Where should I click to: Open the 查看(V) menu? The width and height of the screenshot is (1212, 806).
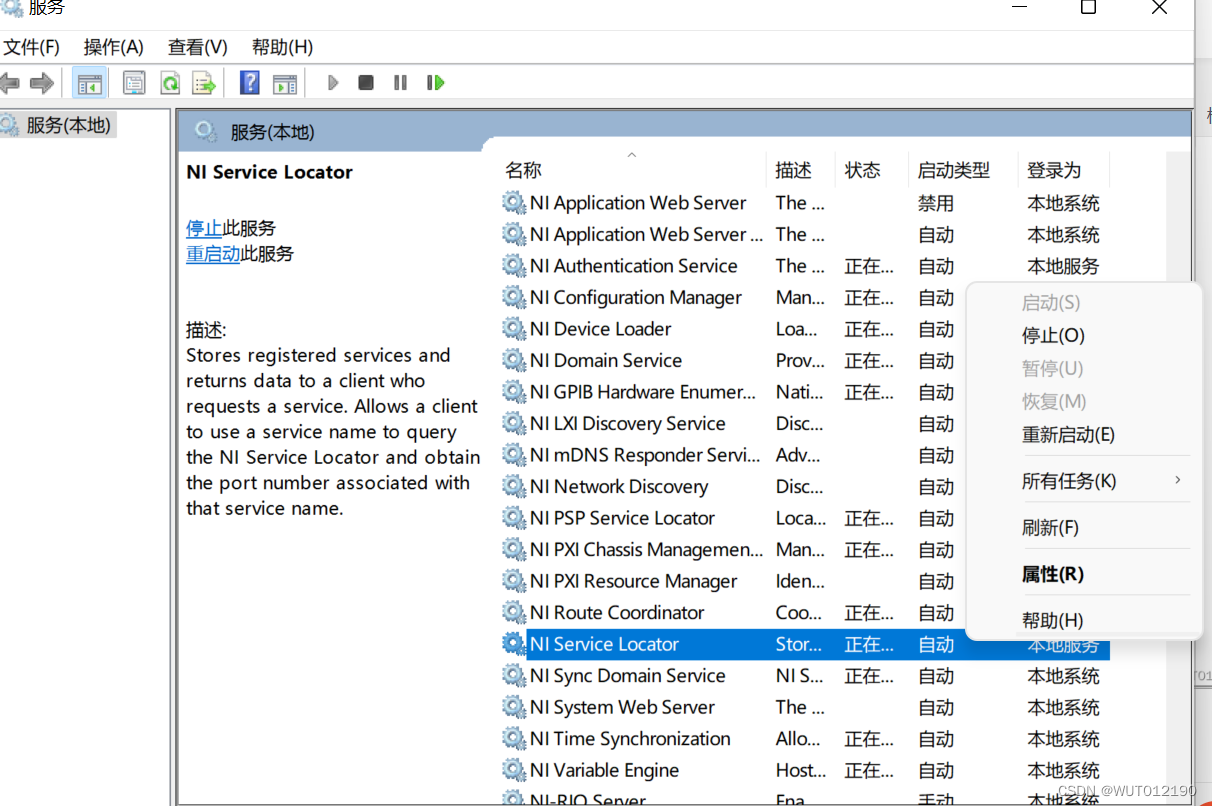(198, 47)
